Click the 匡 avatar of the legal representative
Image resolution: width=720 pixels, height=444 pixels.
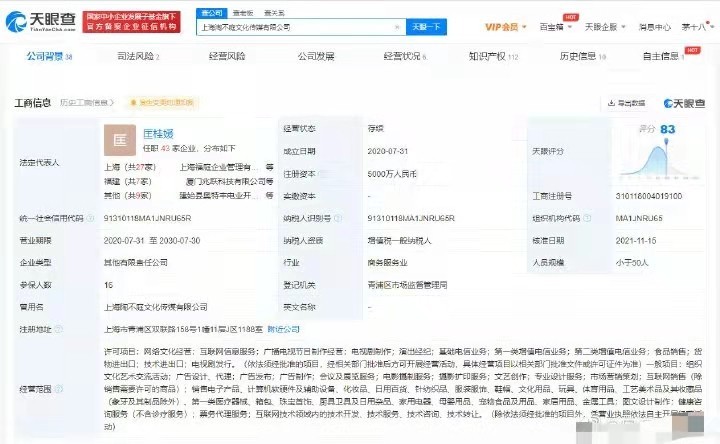tap(120, 140)
